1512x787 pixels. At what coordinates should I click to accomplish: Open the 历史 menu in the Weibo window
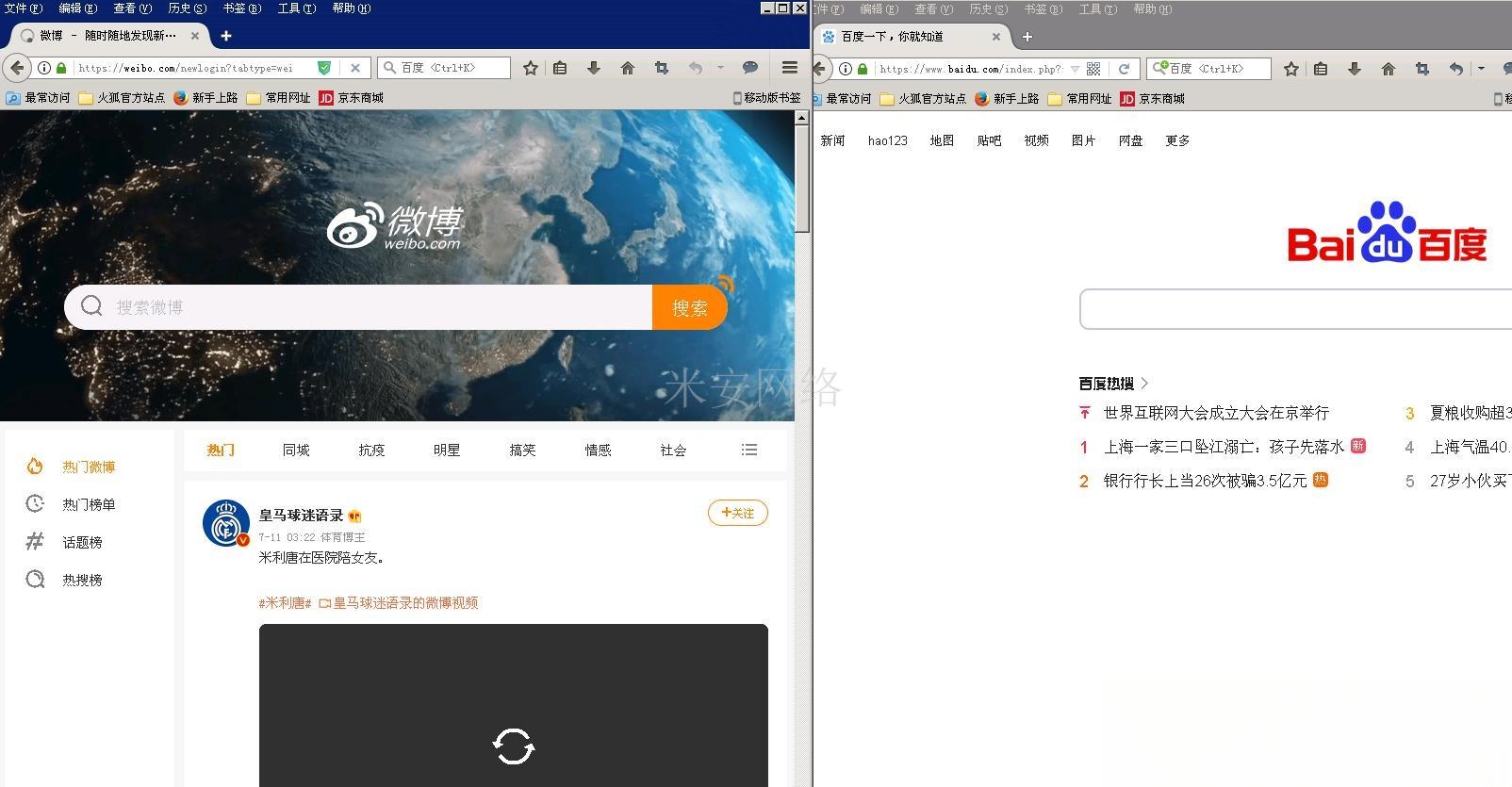click(187, 8)
